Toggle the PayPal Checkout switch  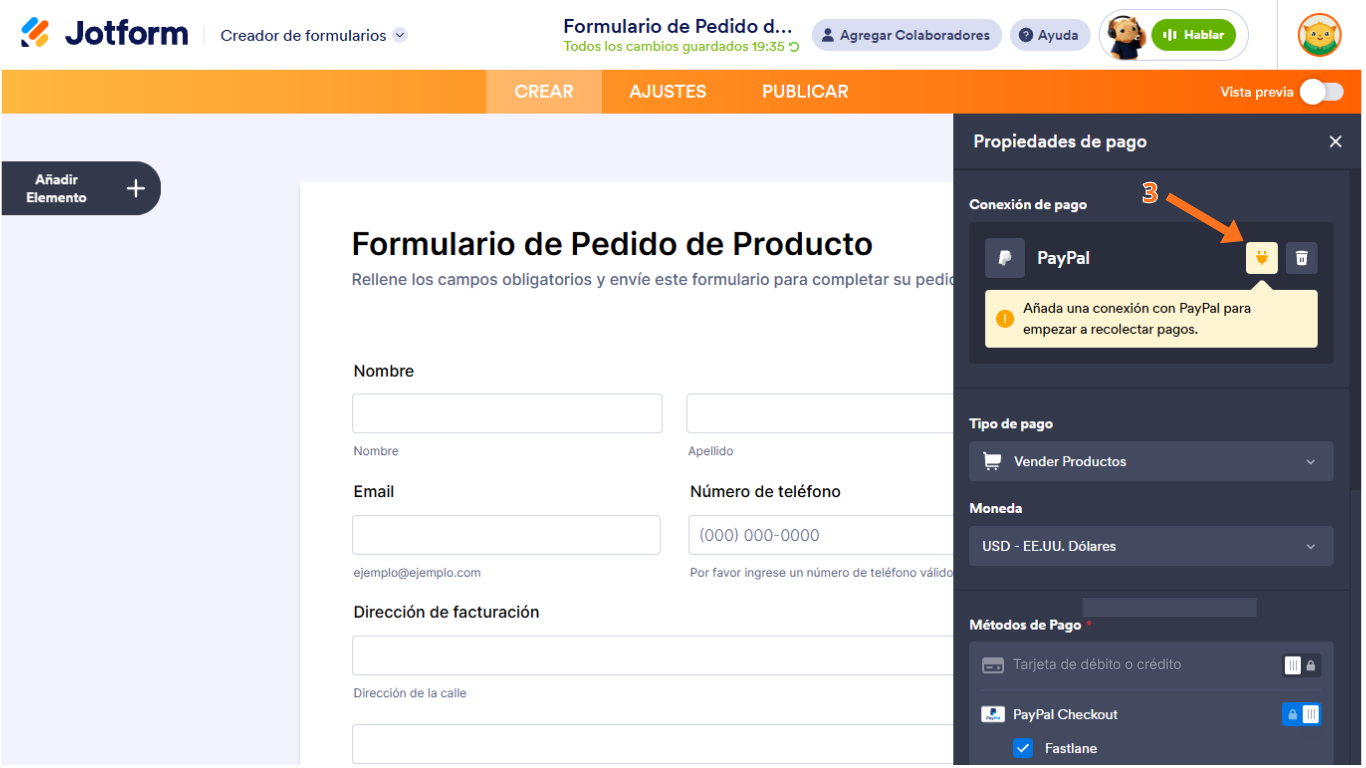1302,714
